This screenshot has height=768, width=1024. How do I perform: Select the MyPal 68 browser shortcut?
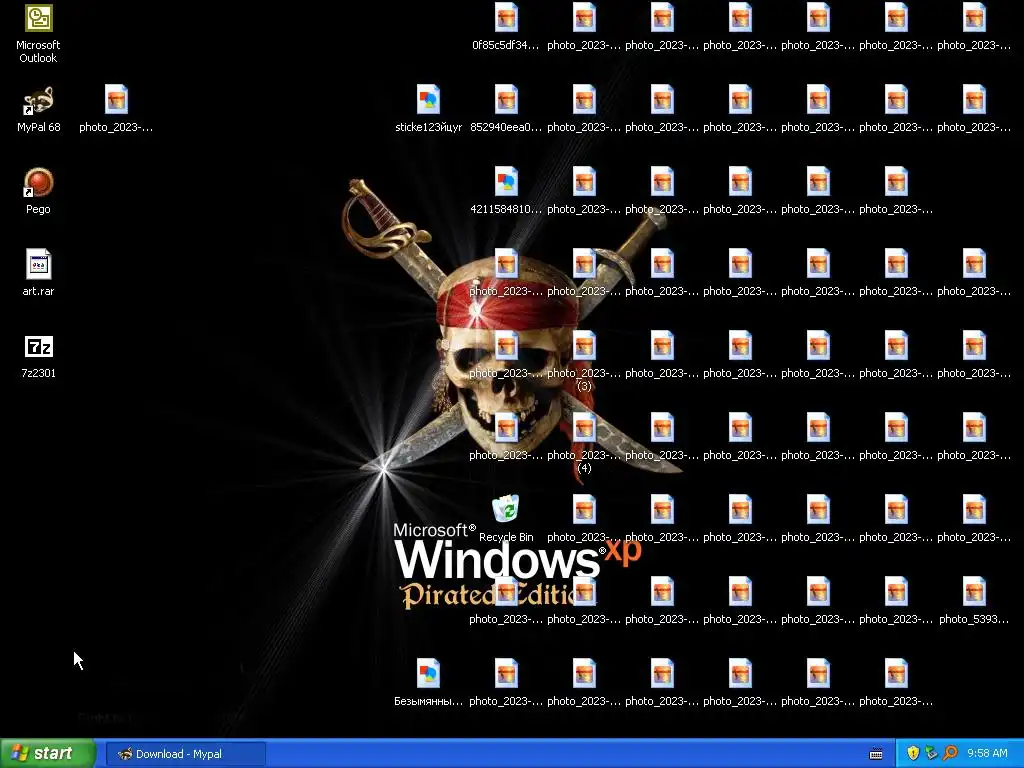(38, 109)
